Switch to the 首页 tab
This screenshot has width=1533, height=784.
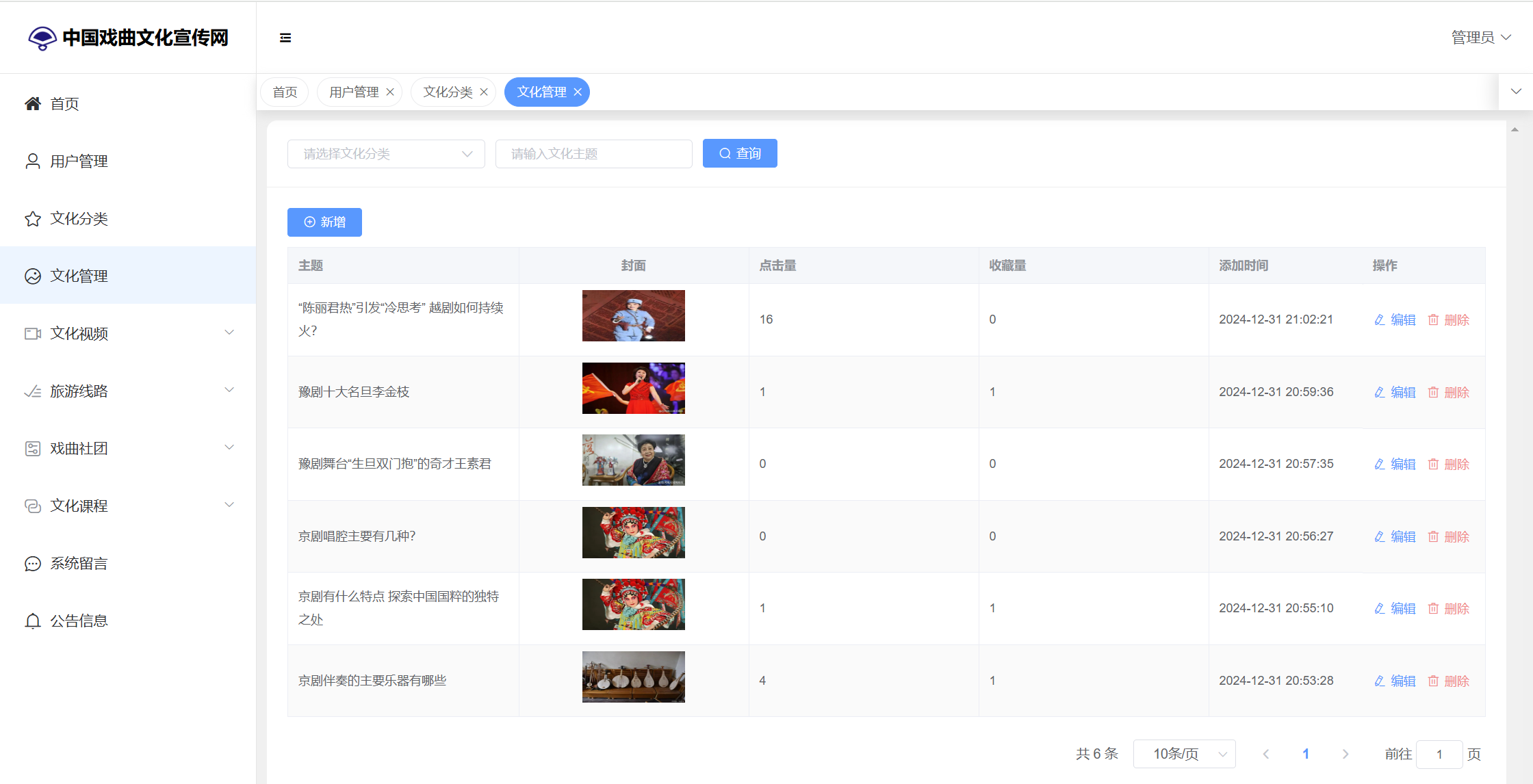tap(285, 92)
